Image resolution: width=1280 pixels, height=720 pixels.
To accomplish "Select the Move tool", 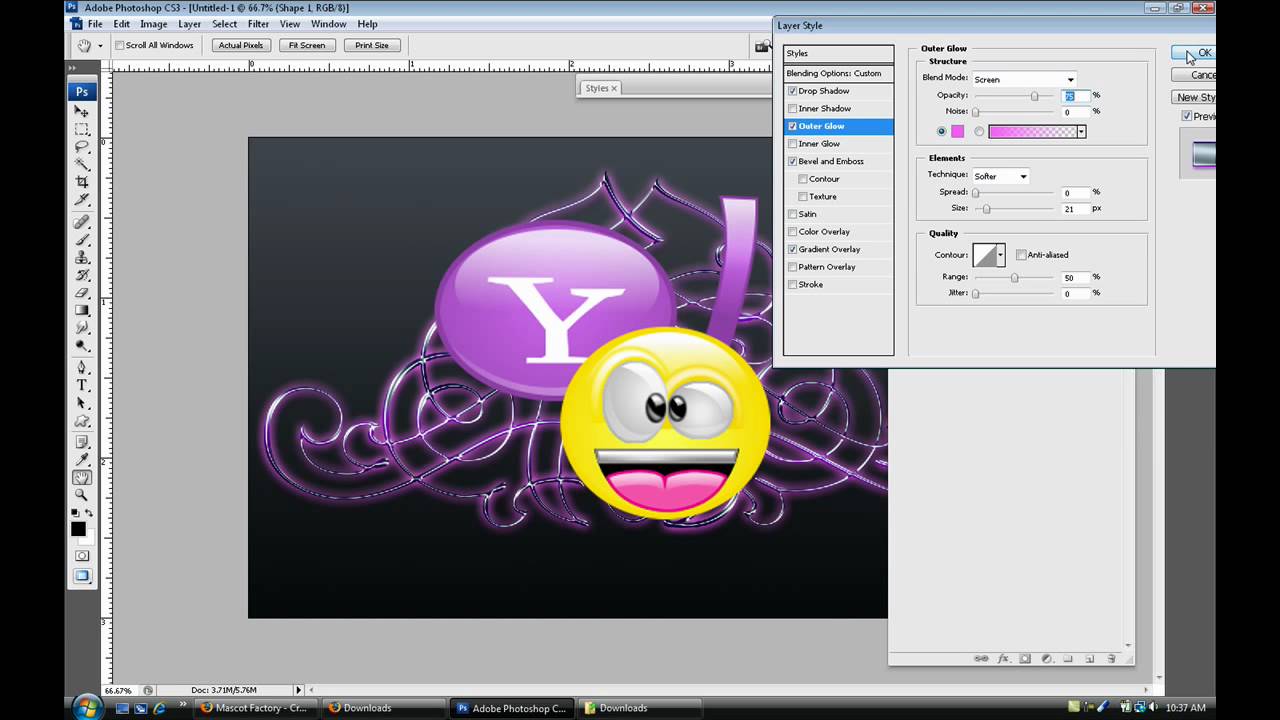I will click(82, 112).
